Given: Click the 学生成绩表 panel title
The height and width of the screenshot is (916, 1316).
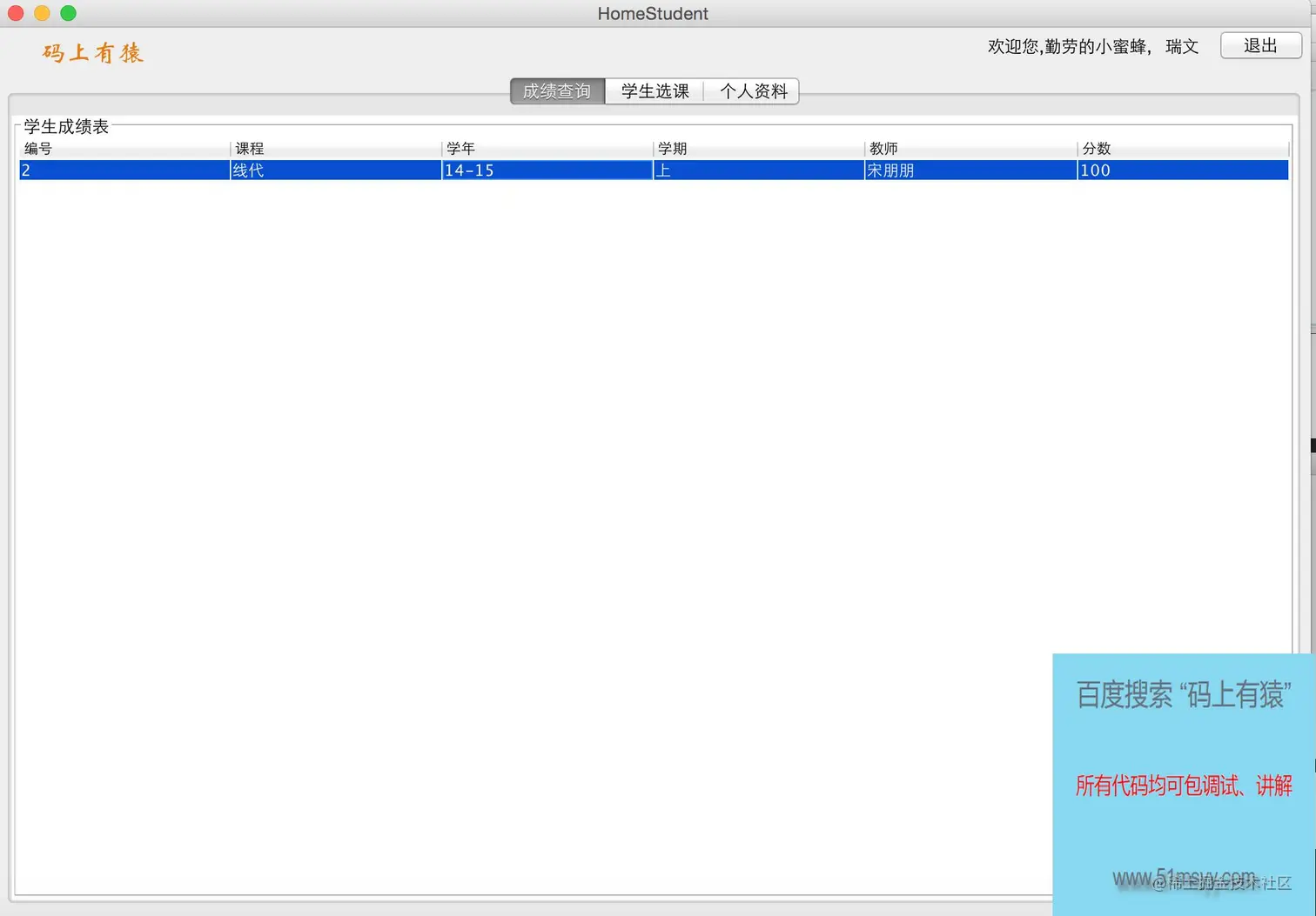Looking at the screenshot, I should pos(66,127).
